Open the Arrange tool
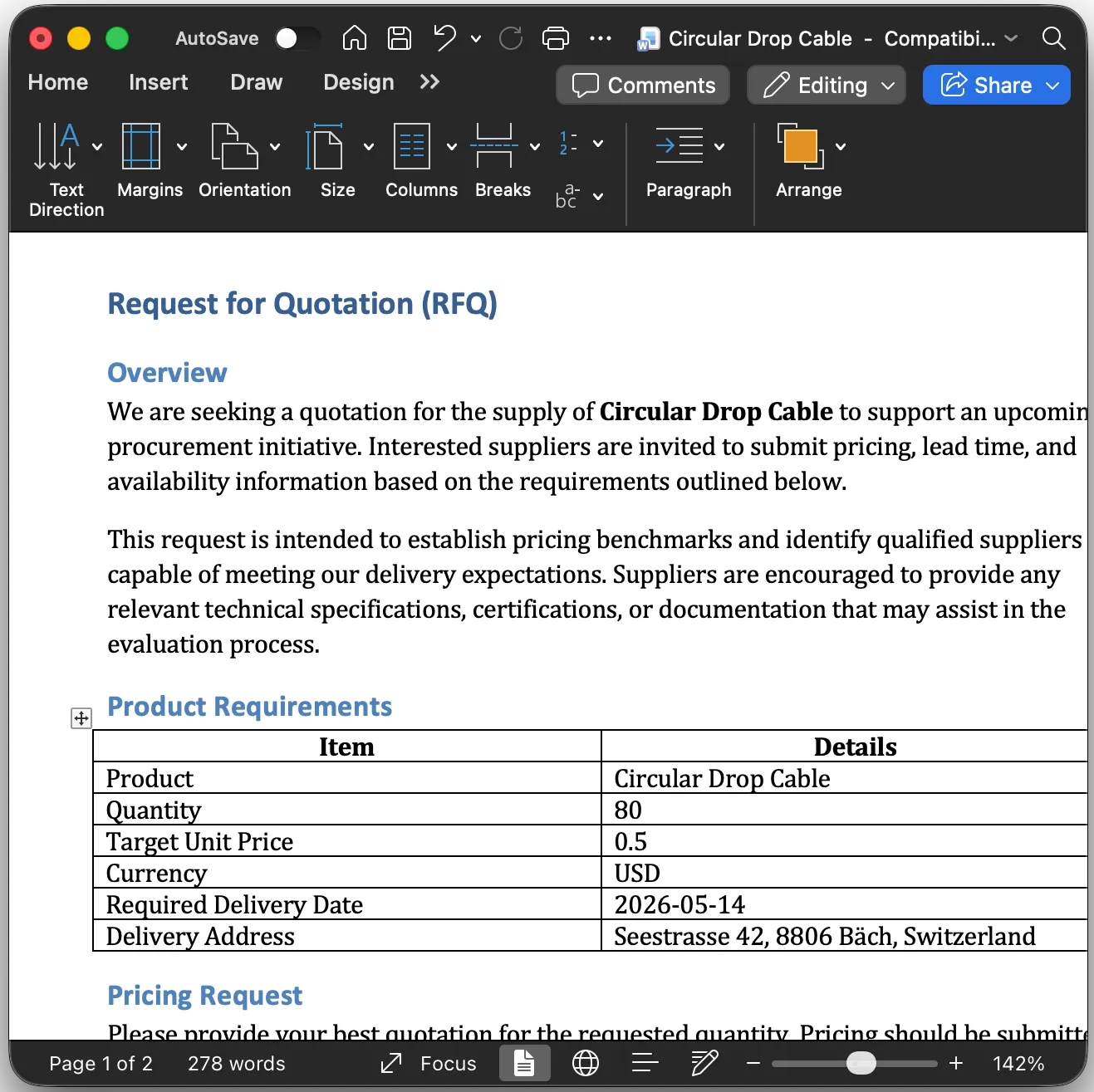Screen dimensions: 1094x1092 tap(800, 146)
